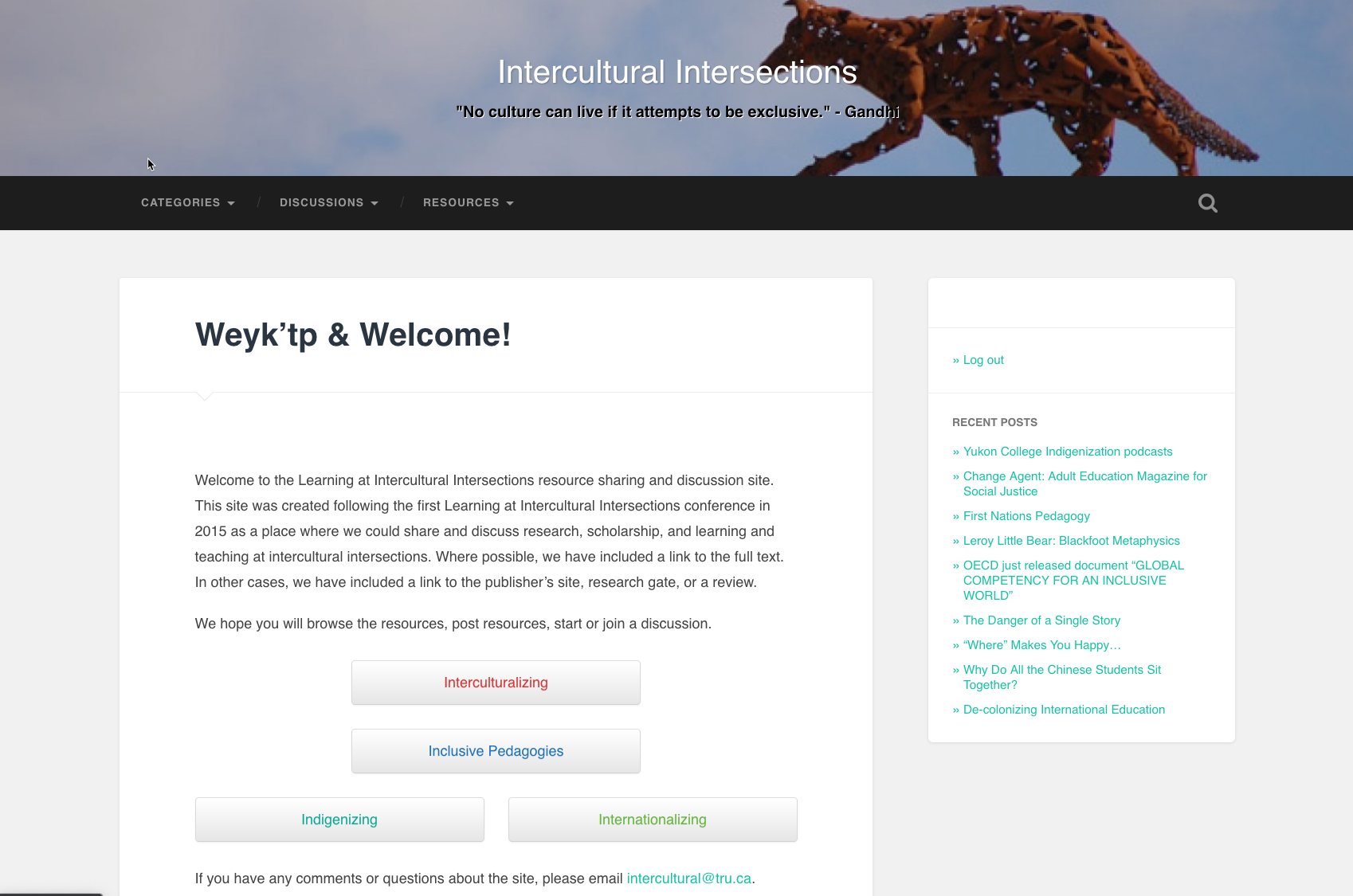Open the OECD Global Competency post
This screenshot has height=896, width=1353.
tap(1073, 565)
